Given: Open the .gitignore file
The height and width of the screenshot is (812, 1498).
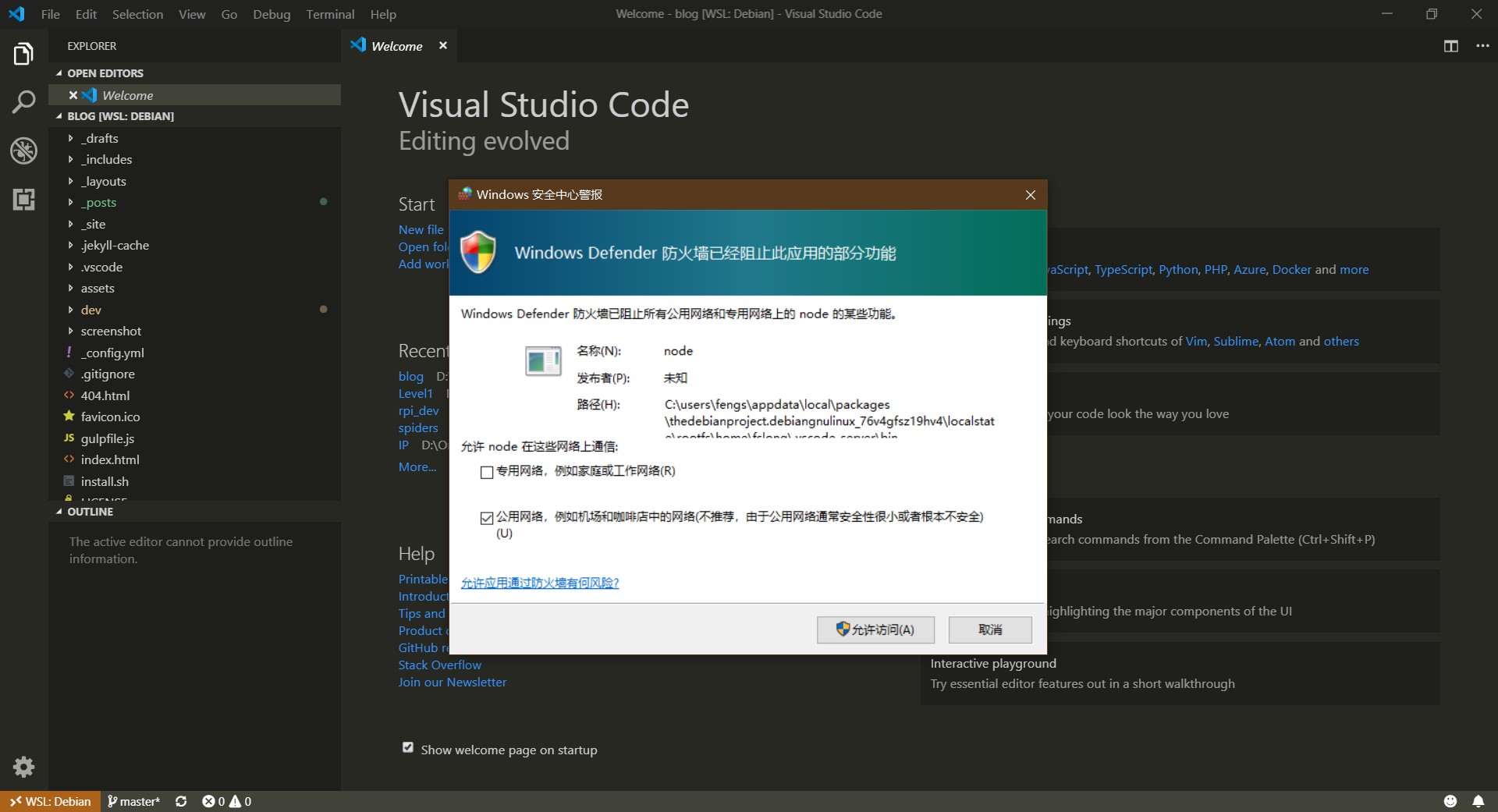Looking at the screenshot, I should [108, 374].
